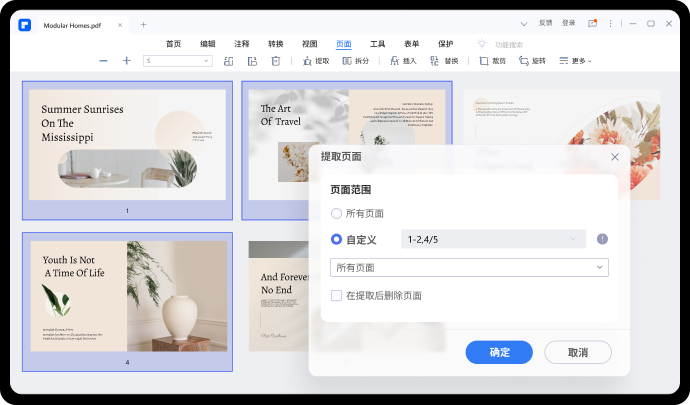Viewport: 690px width, 405px height.
Task: Open the page size dropdown in toolbar
Action: point(178,61)
